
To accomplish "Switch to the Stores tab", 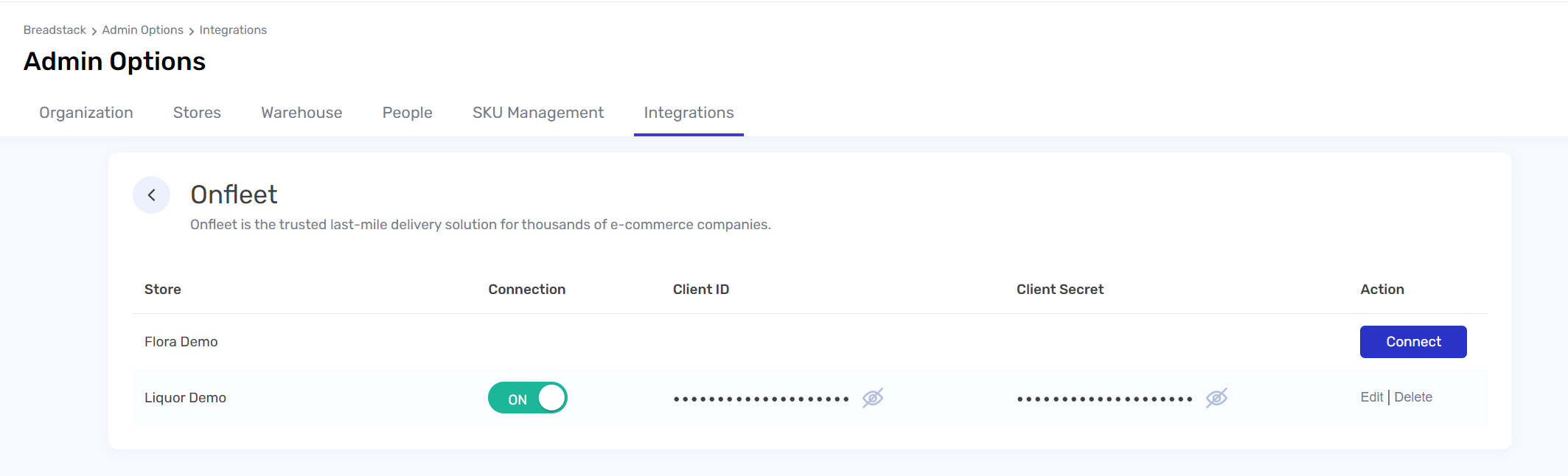I will (197, 113).
